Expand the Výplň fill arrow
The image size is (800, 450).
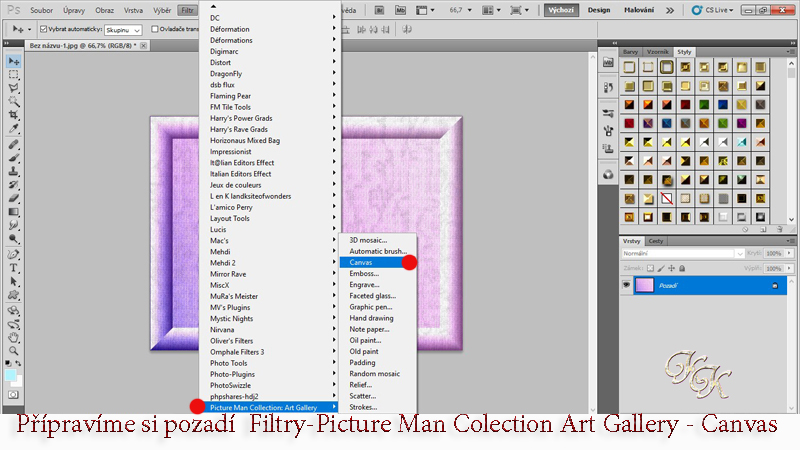(789, 268)
